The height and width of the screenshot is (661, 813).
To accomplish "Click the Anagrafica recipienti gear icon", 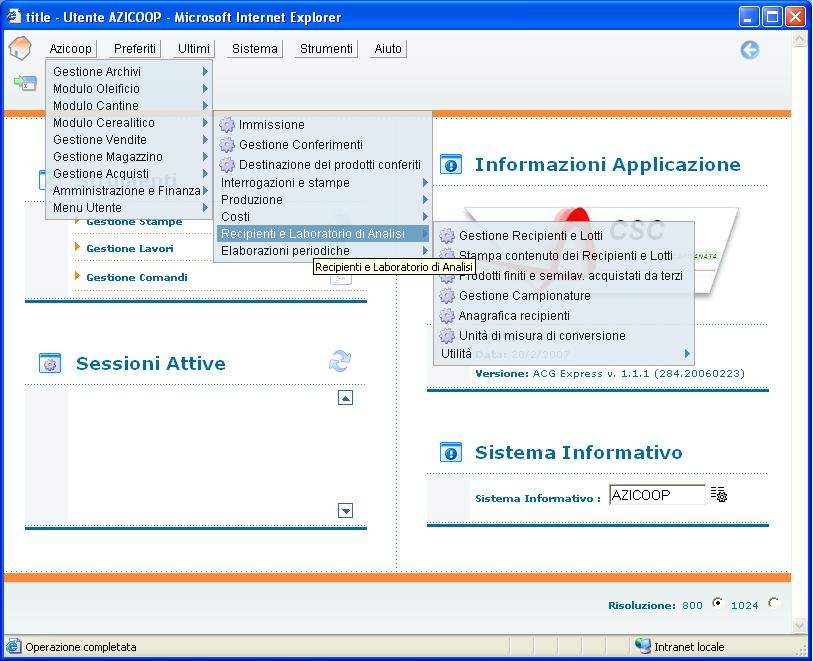I will pos(447,316).
